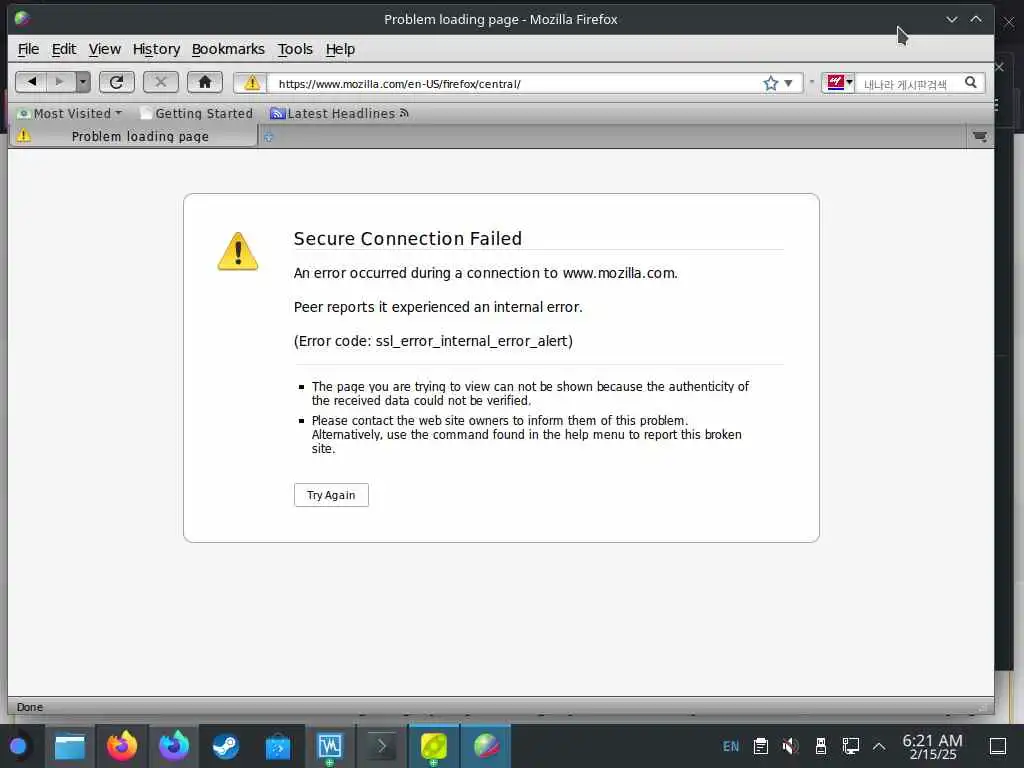Screen dimensions: 1024x768
Task: Click the URL address field
Action: point(516,84)
